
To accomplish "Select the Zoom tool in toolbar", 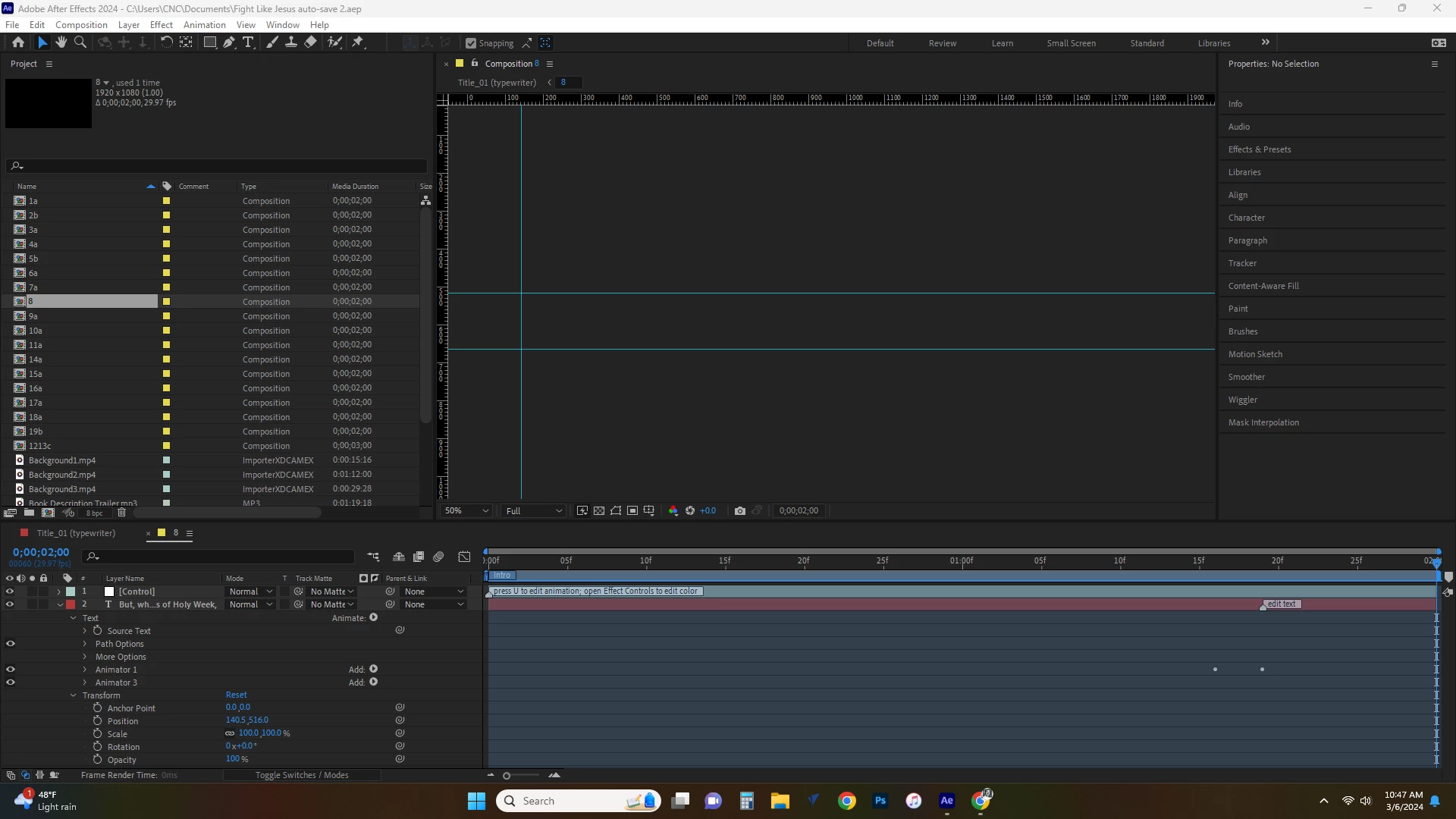I will (80, 42).
